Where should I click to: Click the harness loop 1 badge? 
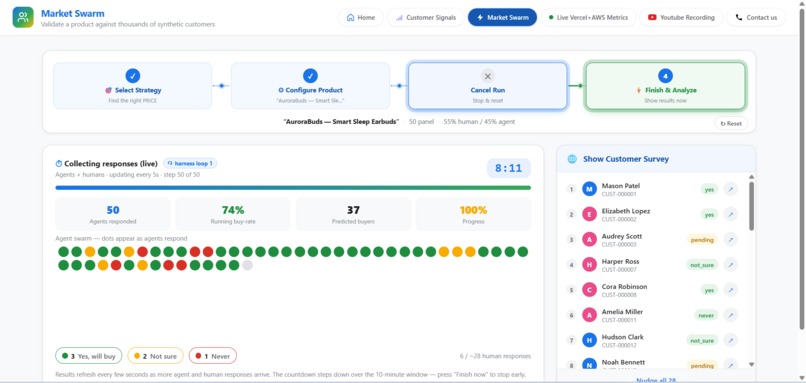(190, 163)
